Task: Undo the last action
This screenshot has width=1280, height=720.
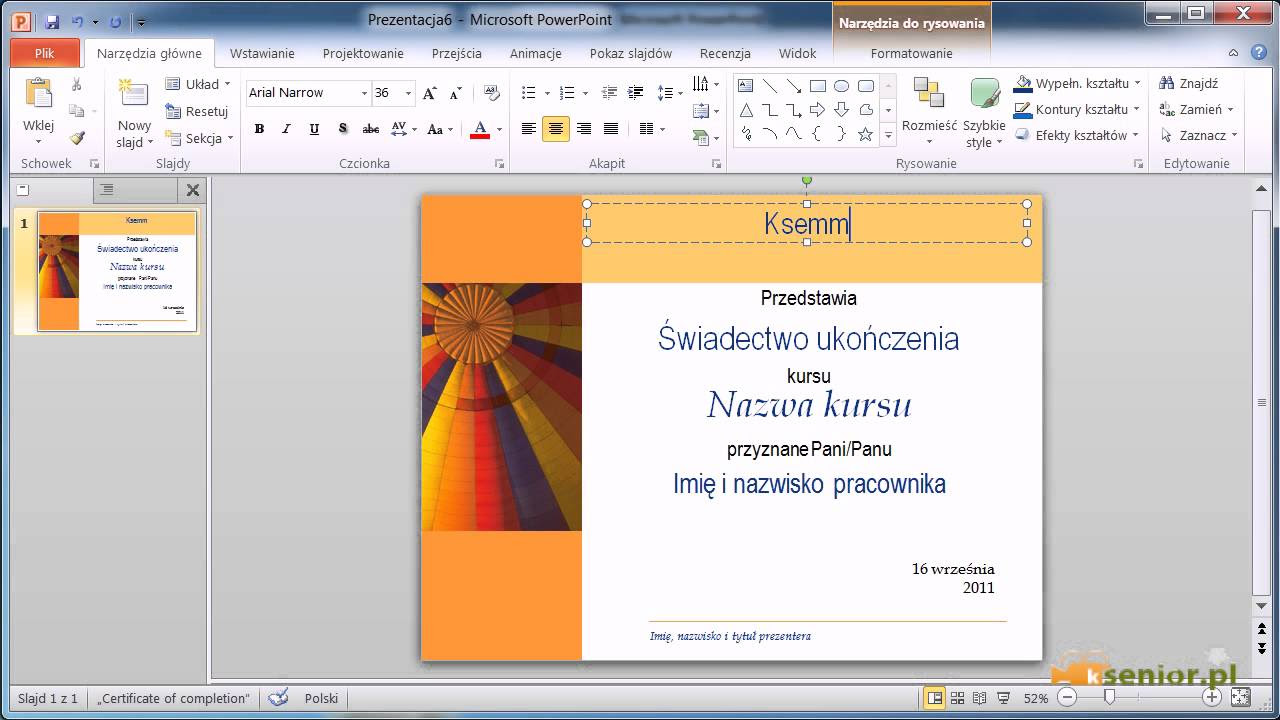Action: coord(77,21)
